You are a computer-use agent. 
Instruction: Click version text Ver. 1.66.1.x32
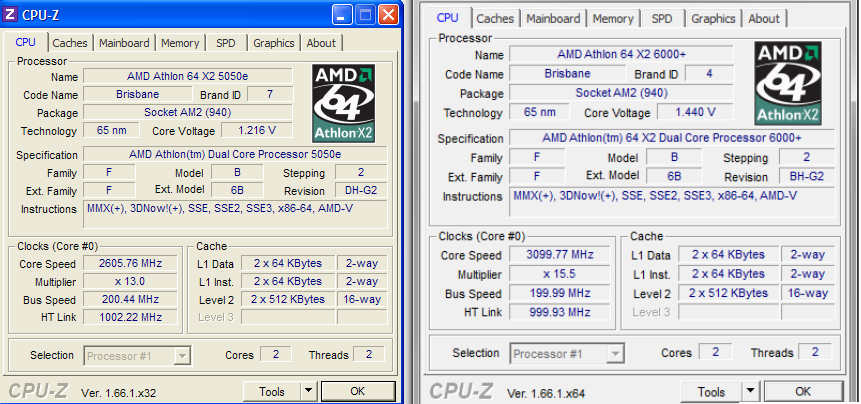pos(119,392)
